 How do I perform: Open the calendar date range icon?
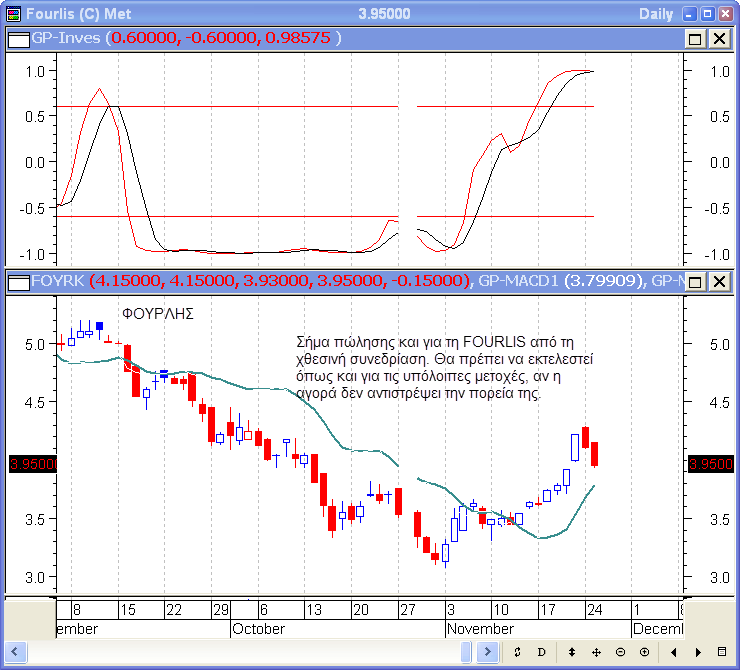[723, 652]
